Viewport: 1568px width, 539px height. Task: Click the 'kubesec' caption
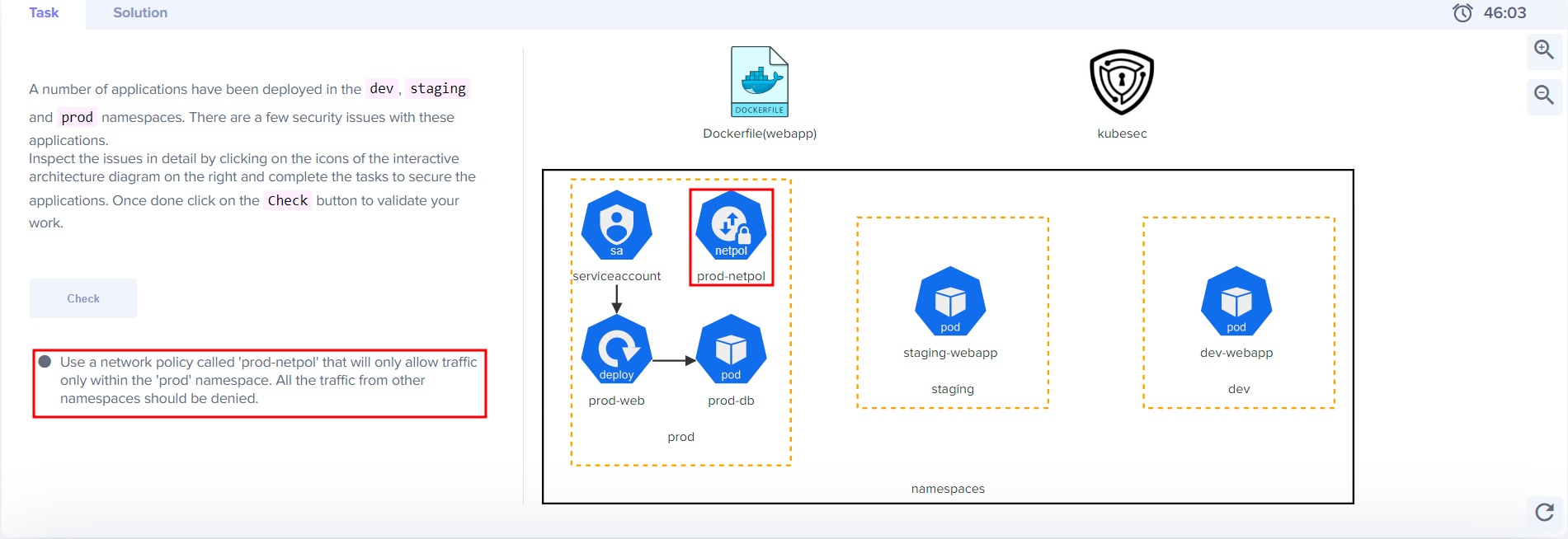[x=1122, y=134]
